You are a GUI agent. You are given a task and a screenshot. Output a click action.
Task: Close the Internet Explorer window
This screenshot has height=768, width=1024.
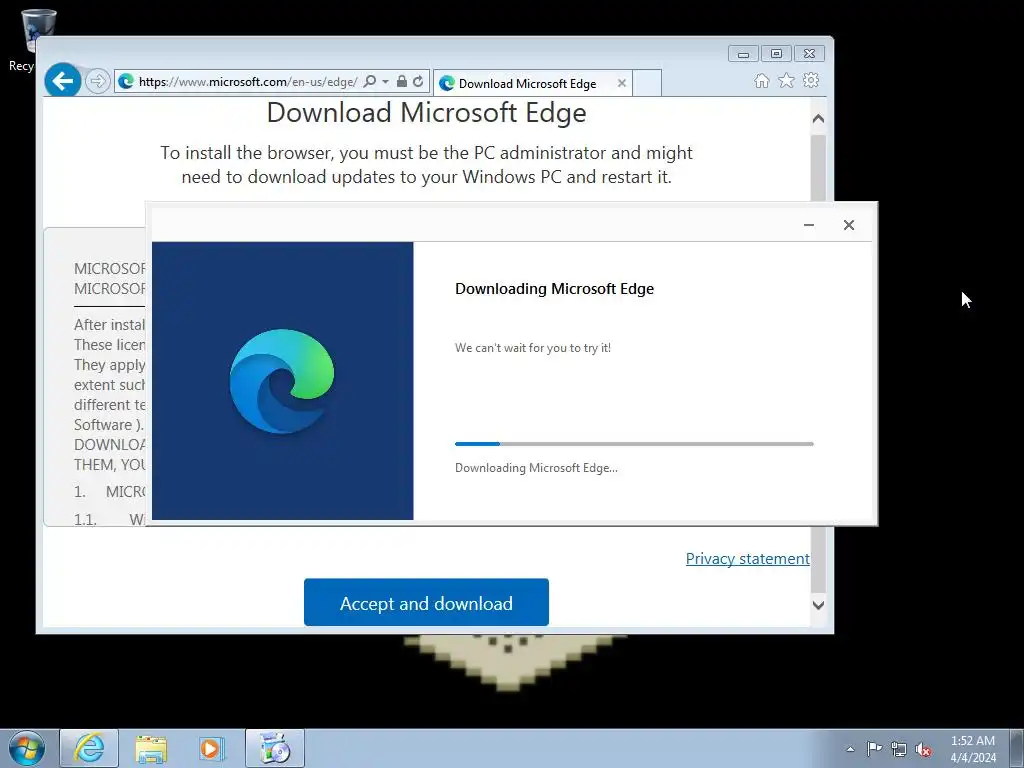point(809,54)
